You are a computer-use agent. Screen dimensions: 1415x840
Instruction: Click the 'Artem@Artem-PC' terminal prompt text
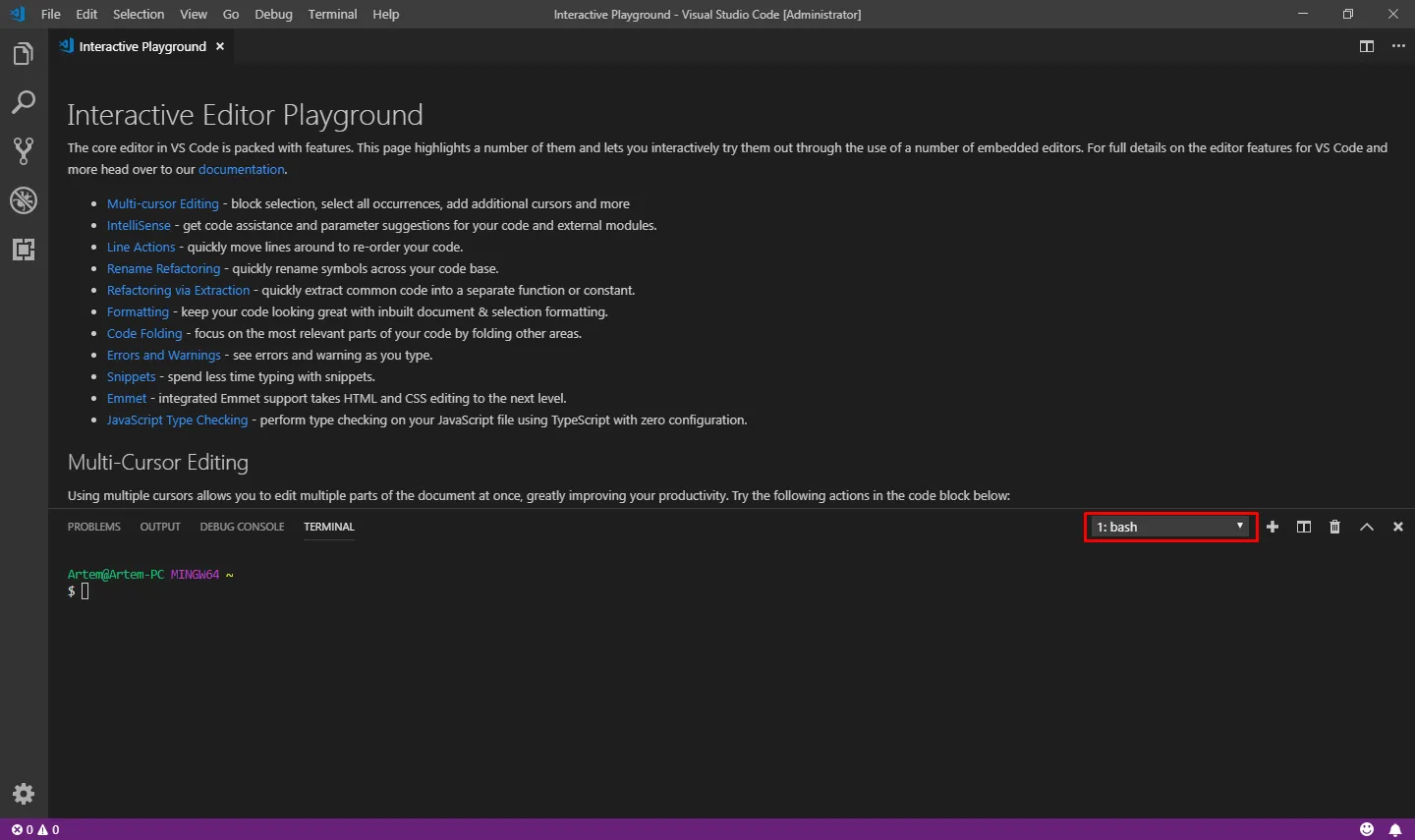116,575
